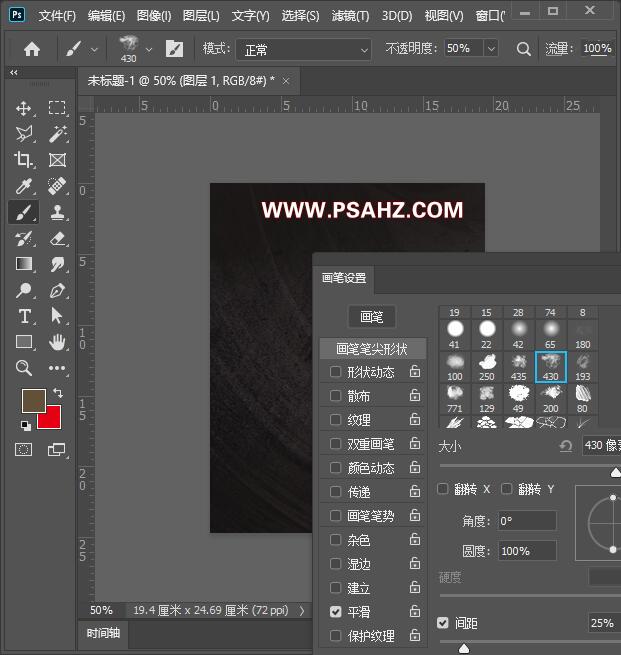Check the 翻转 X checkbox
The width and height of the screenshot is (621, 655).
(443, 488)
